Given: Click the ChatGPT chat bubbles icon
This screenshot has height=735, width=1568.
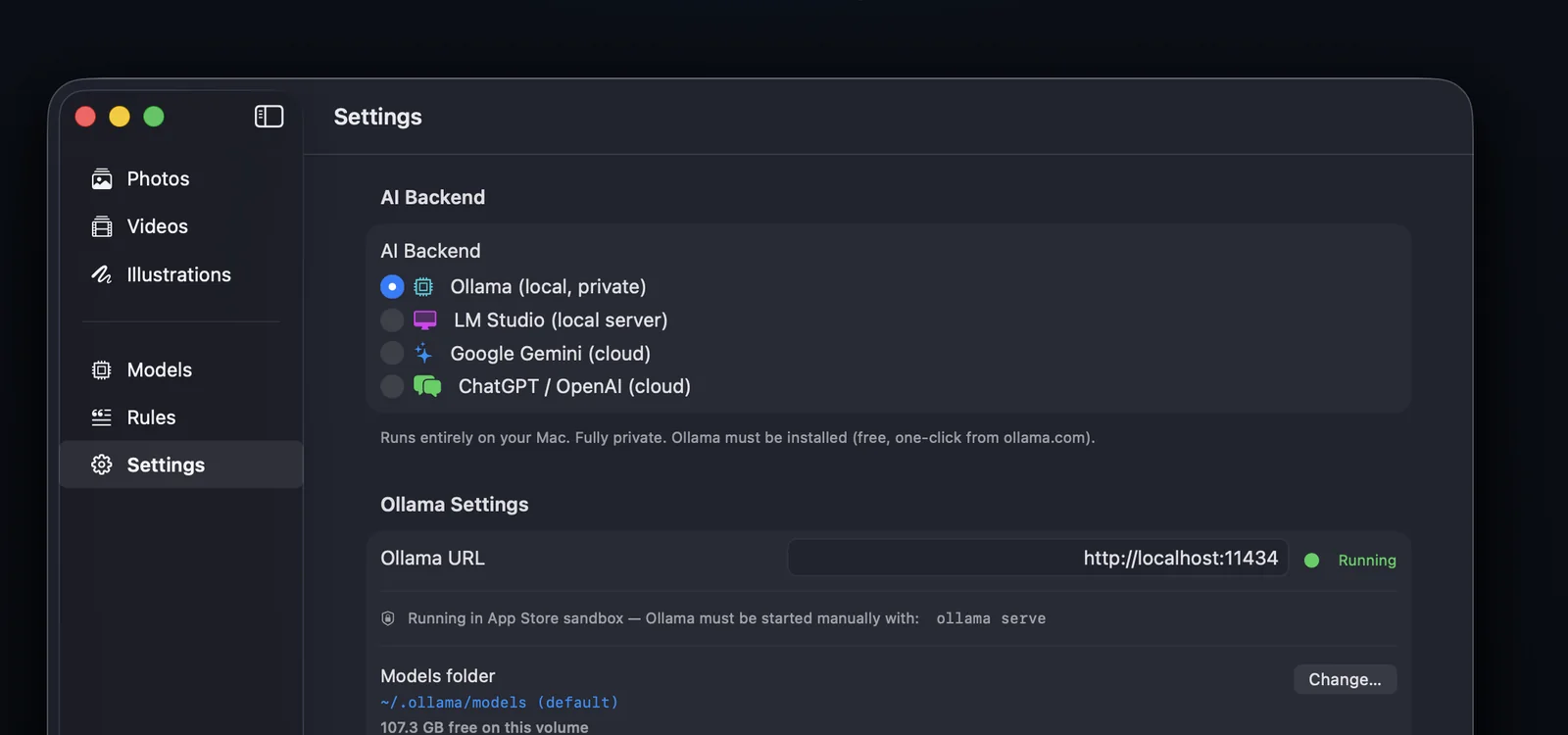Looking at the screenshot, I should coord(427,386).
